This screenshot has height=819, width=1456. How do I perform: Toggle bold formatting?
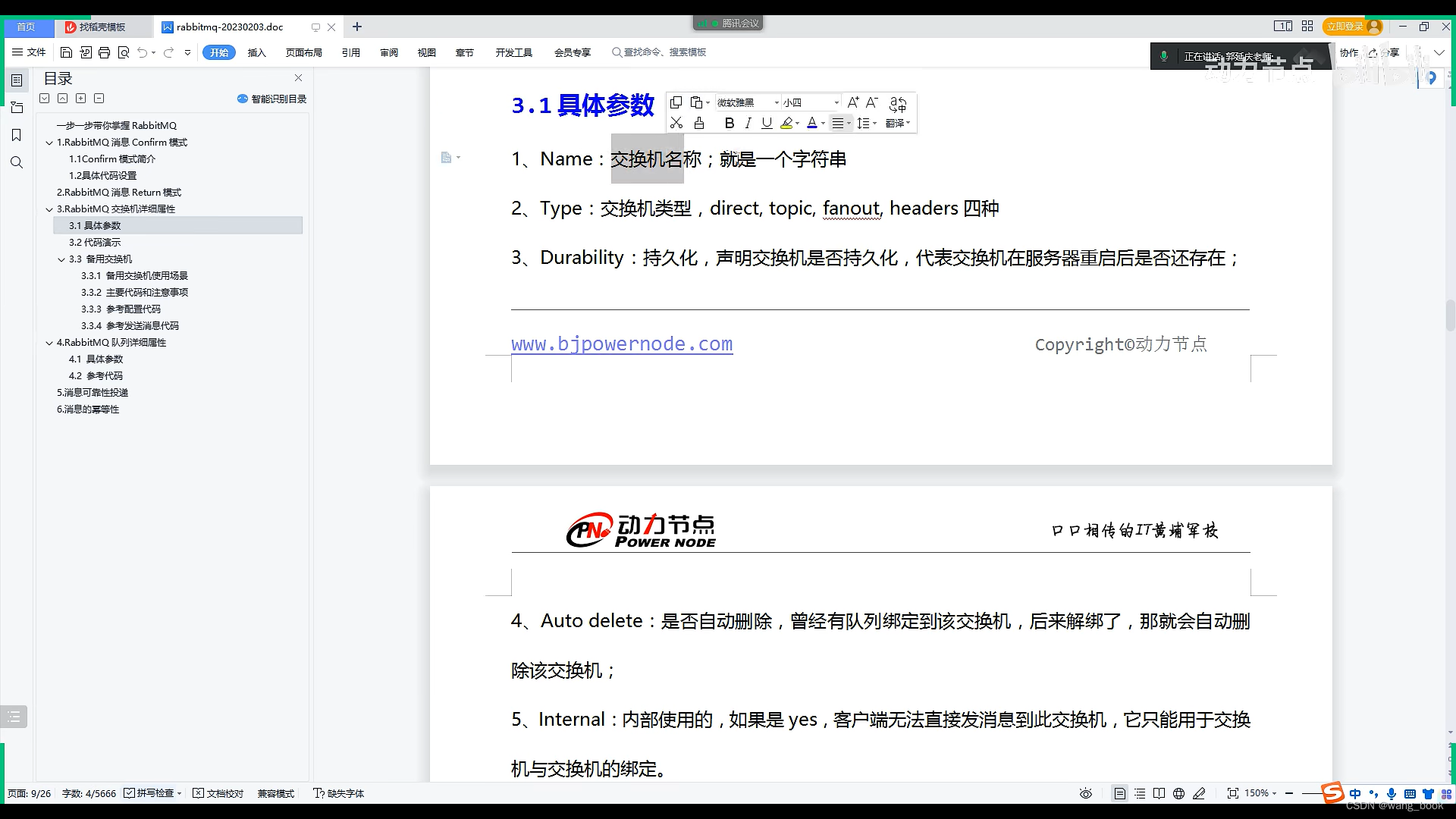(729, 123)
